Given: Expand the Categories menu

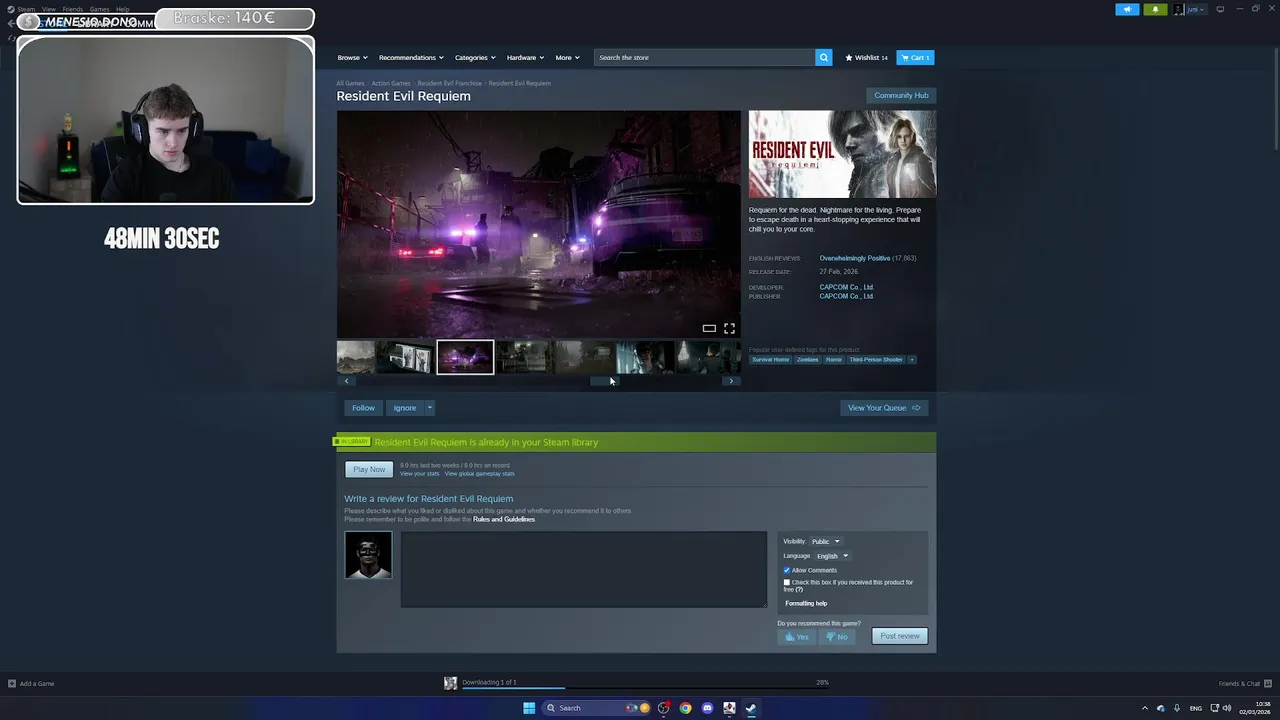Looking at the screenshot, I should (475, 57).
